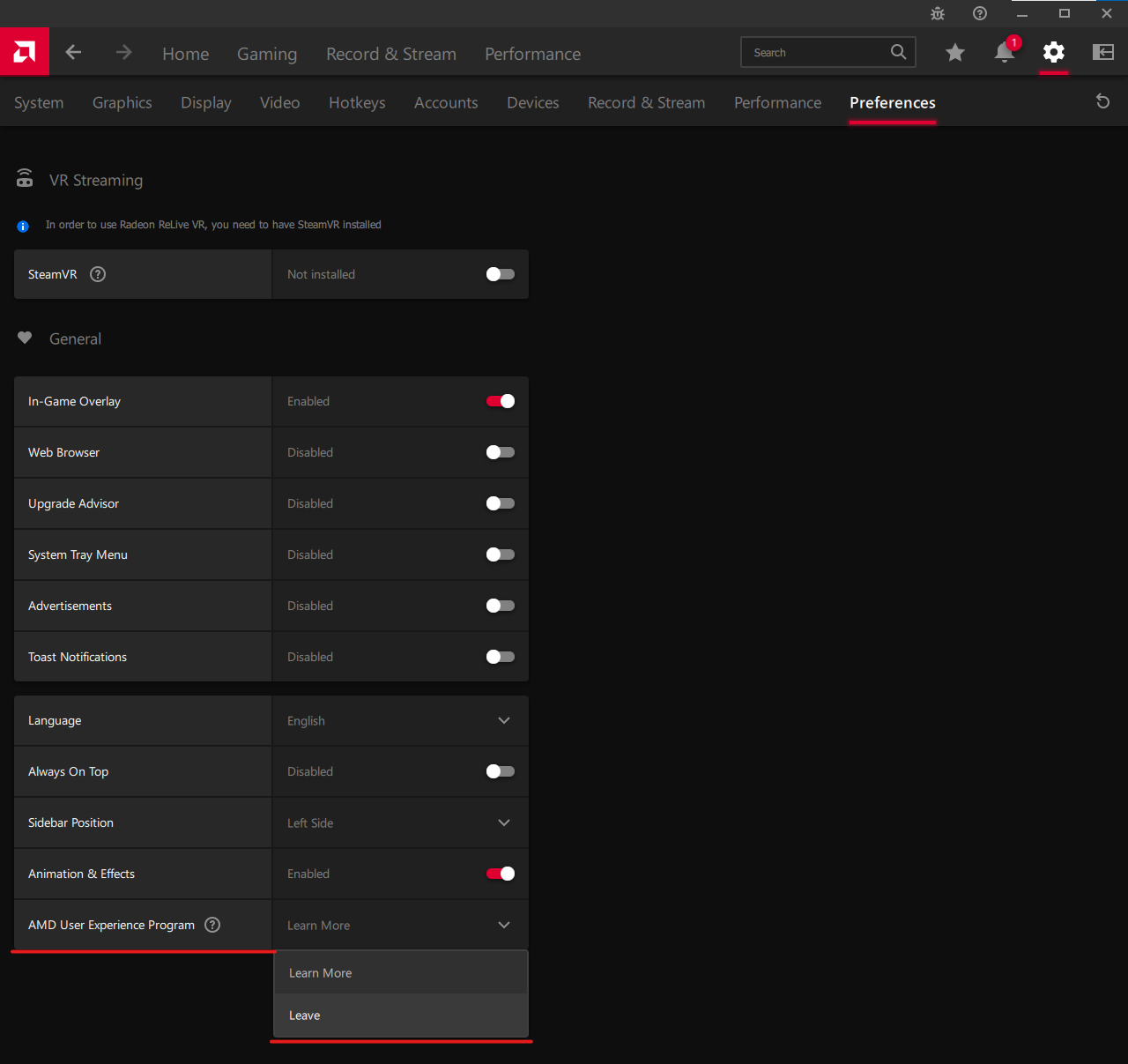Click the blue info icon
Viewport: 1128px width, 1064px height.
coord(23,227)
